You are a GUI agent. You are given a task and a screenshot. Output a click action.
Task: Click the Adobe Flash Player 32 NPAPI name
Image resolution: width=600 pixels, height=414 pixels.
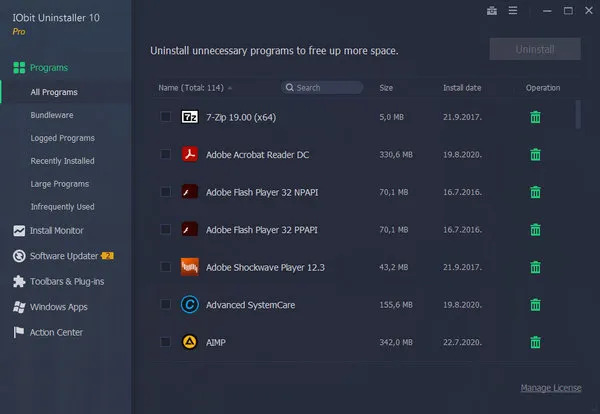(x=262, y=192)
